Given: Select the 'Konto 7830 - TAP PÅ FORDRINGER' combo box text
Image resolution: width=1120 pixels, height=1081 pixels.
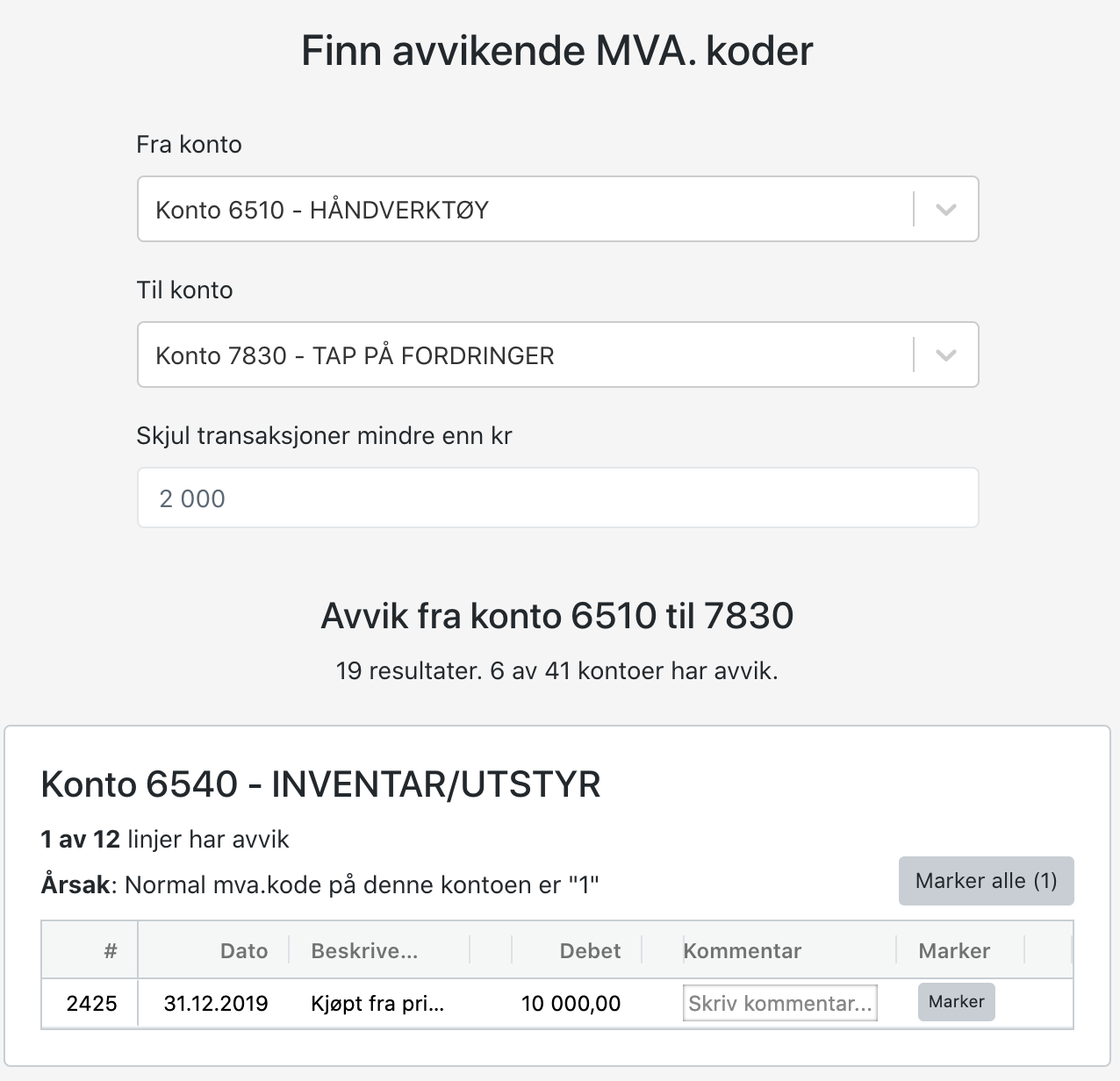Looking at the screenshot, I should 355,355.
